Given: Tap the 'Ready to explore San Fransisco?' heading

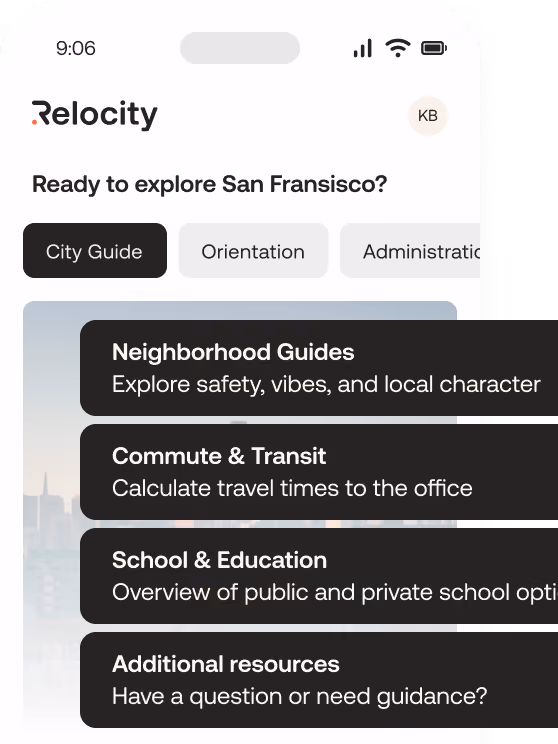Looking at the screenshot, I should (x=210, y=185).
